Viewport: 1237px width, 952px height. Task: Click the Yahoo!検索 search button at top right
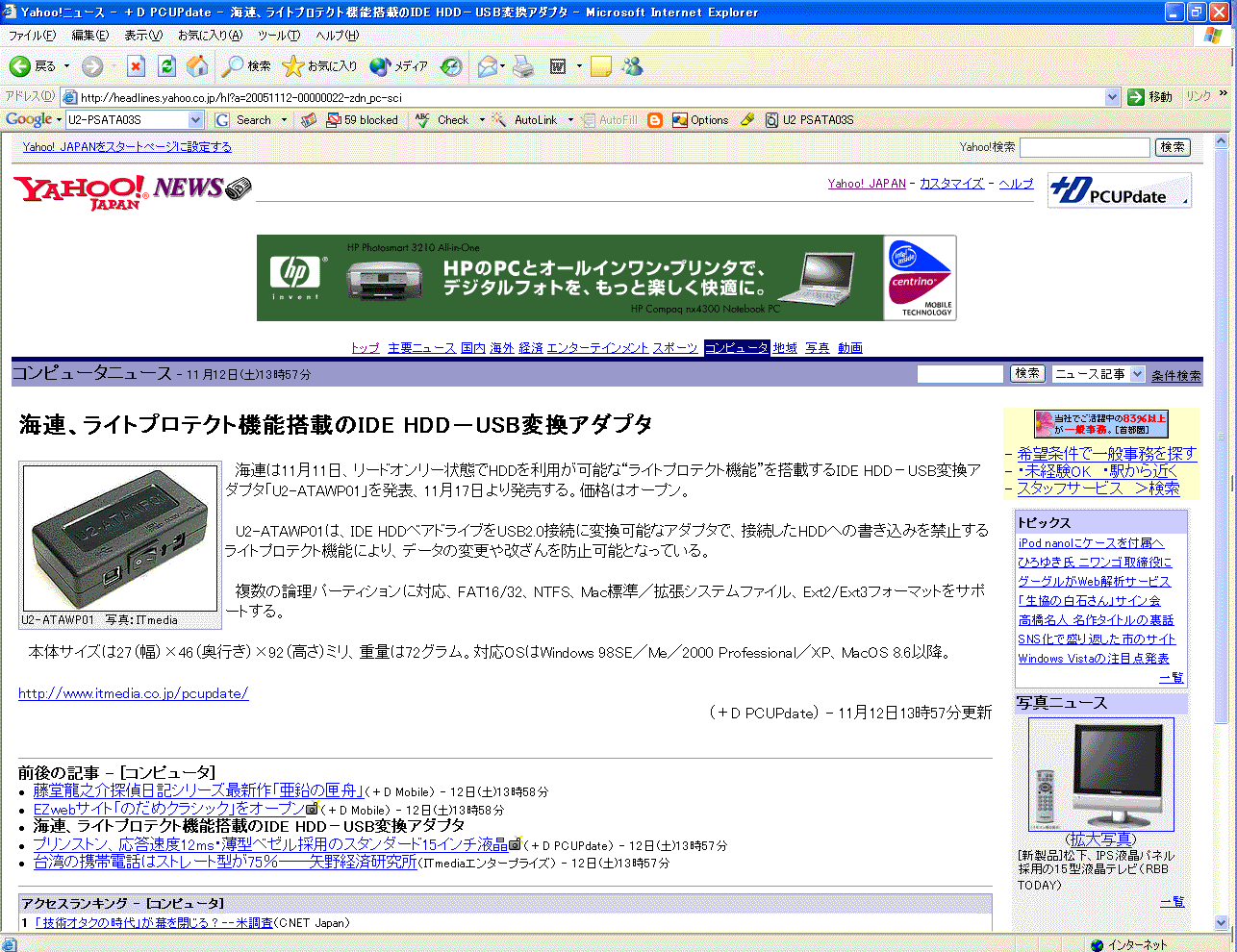tap(1173, 147)
